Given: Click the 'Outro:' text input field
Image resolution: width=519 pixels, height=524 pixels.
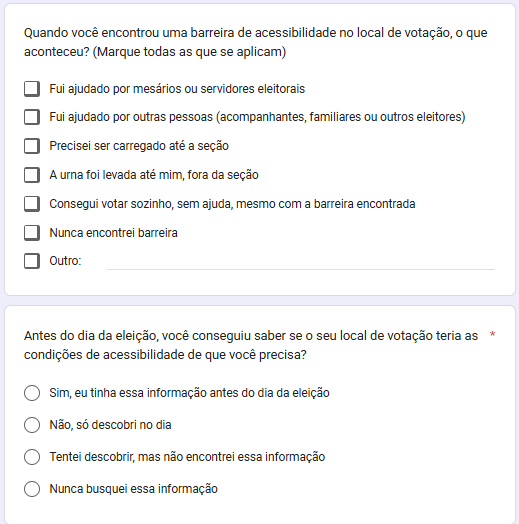Looking at the screenshot, I should 301,262.
